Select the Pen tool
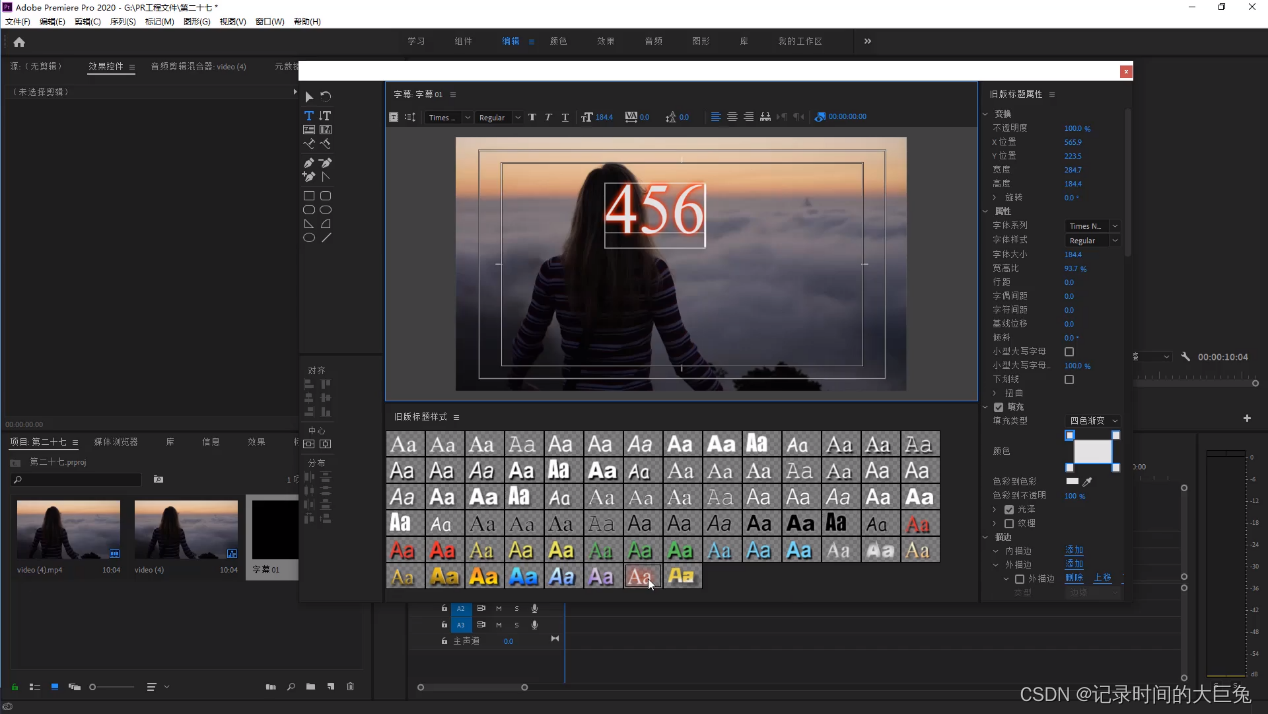The height and width of the screenshot is (714, 1268). click(309, 163)
